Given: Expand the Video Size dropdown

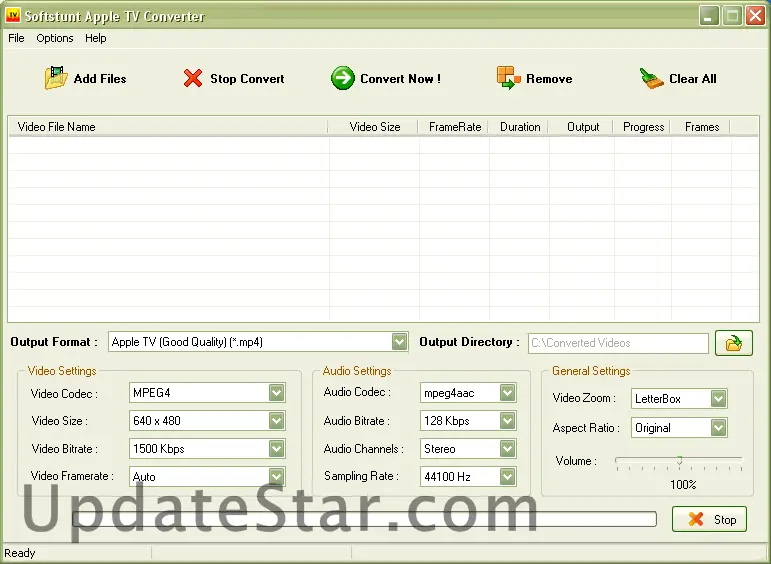Looking at the screenshot, I should click(x=276, y=421).
